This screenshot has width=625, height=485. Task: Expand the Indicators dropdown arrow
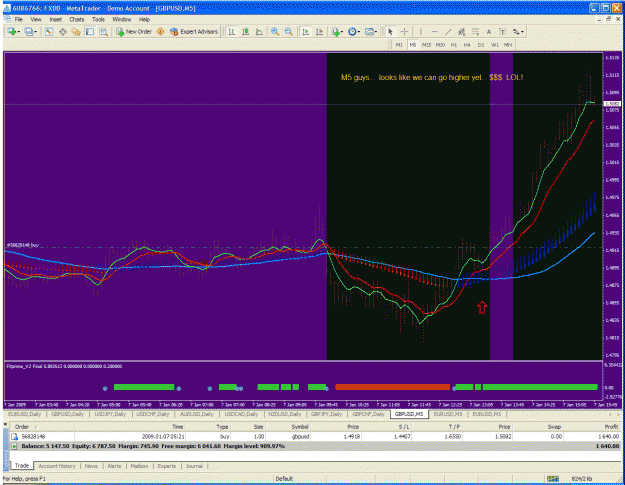(343, 32)
